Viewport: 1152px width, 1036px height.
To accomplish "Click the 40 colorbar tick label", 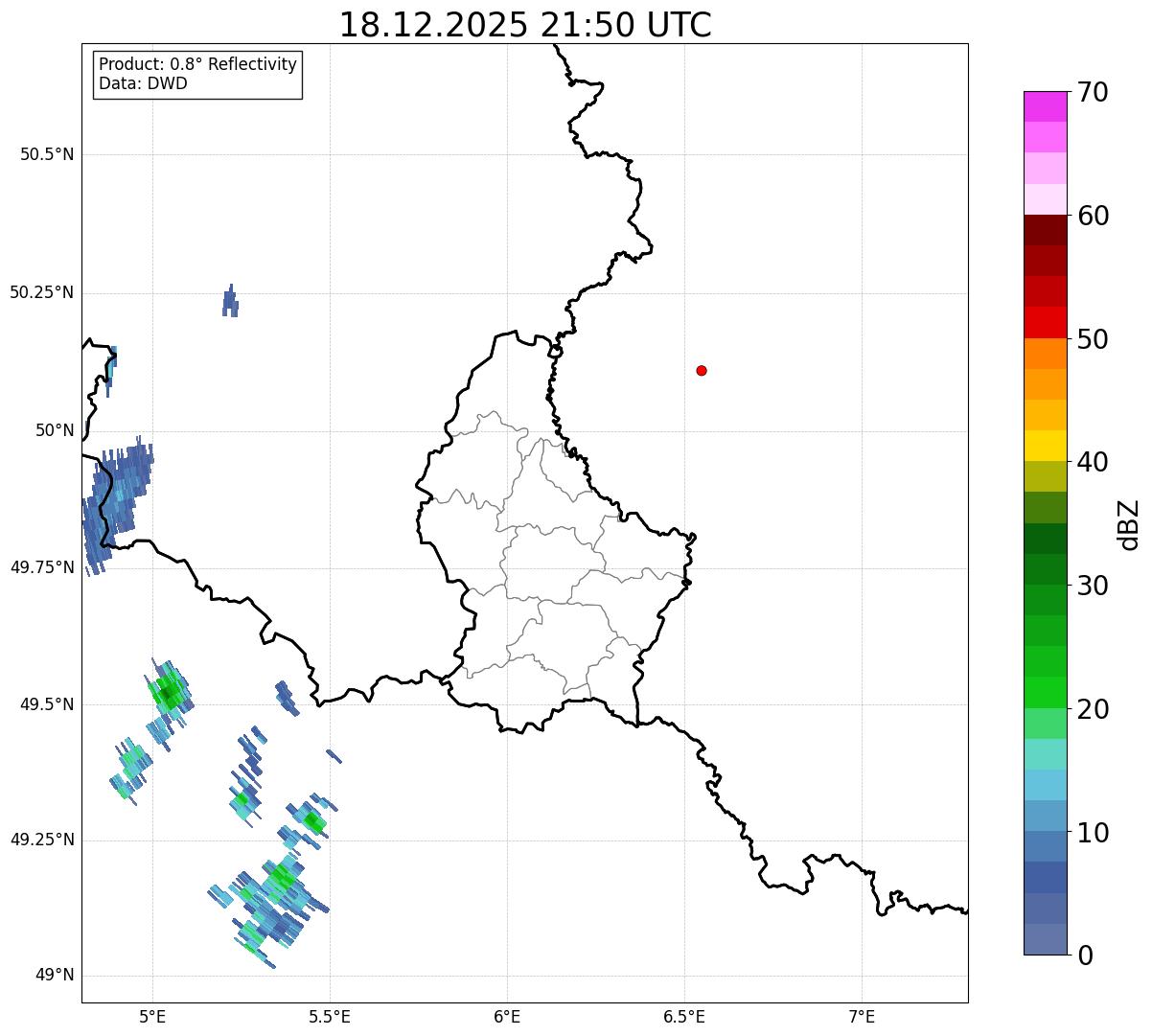I will click(x=1093, y=462).
